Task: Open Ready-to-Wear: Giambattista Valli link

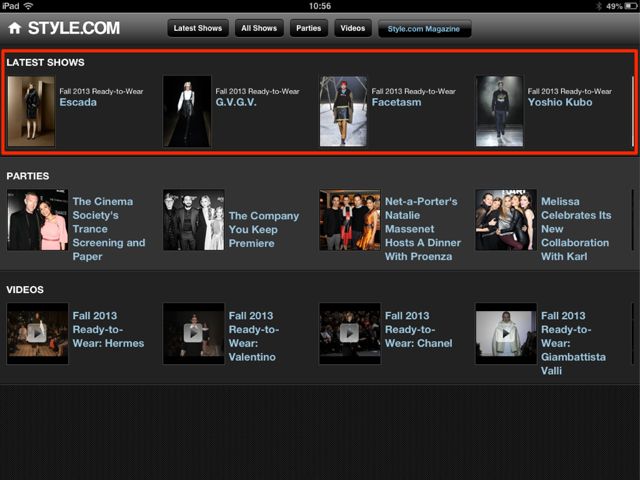Action: (573, 343)
